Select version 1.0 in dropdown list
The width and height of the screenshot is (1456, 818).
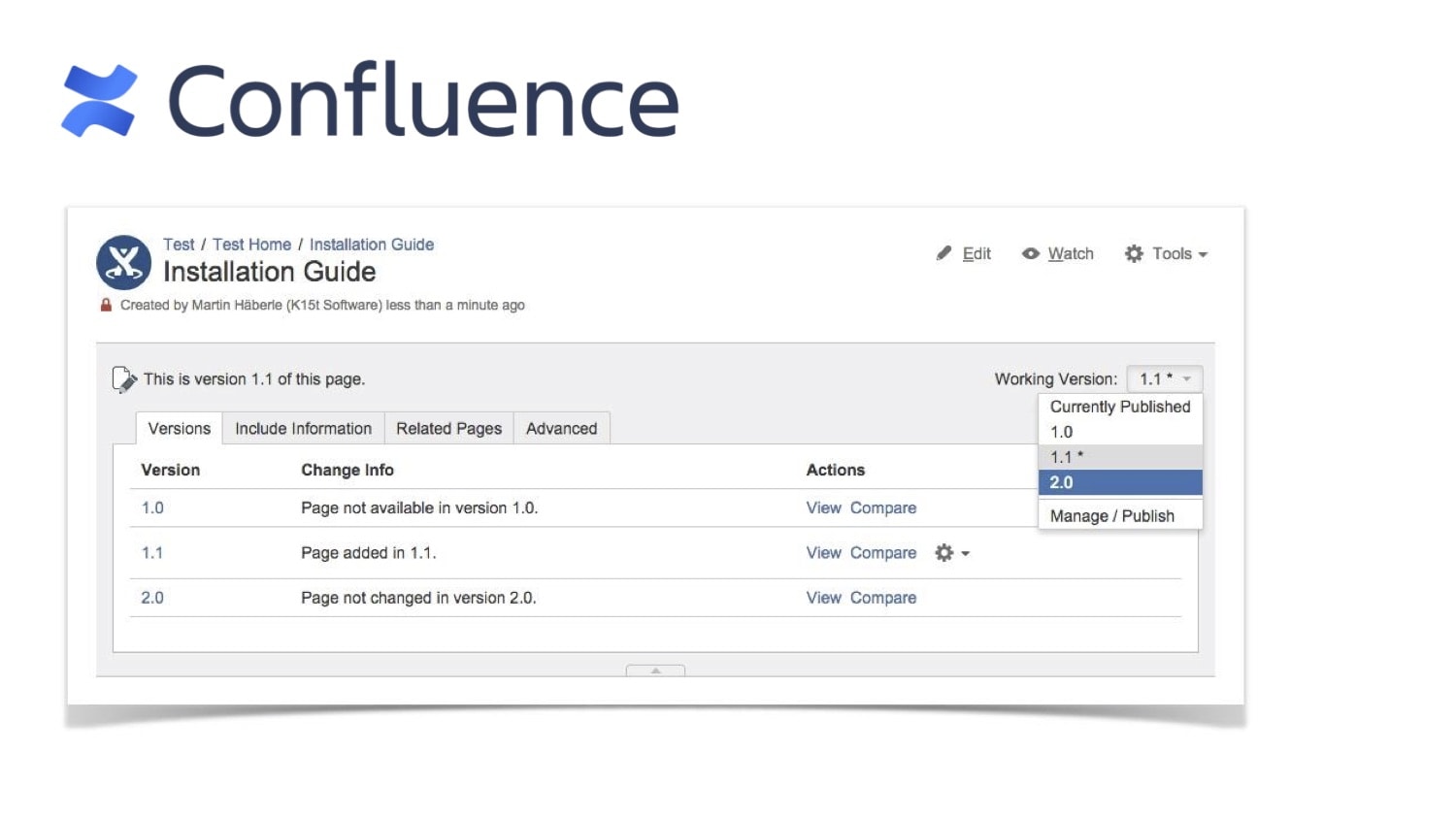tap(1120, 432)
